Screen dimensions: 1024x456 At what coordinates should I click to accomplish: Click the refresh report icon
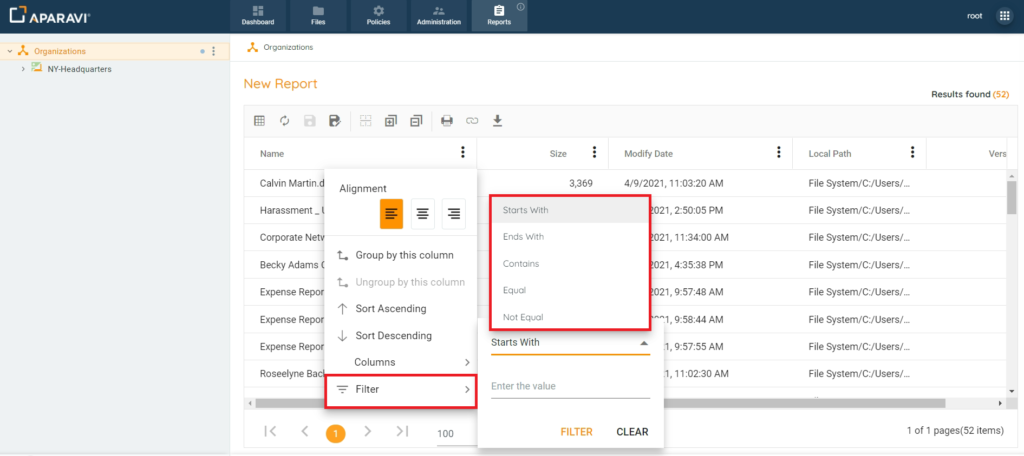point(285,121)
